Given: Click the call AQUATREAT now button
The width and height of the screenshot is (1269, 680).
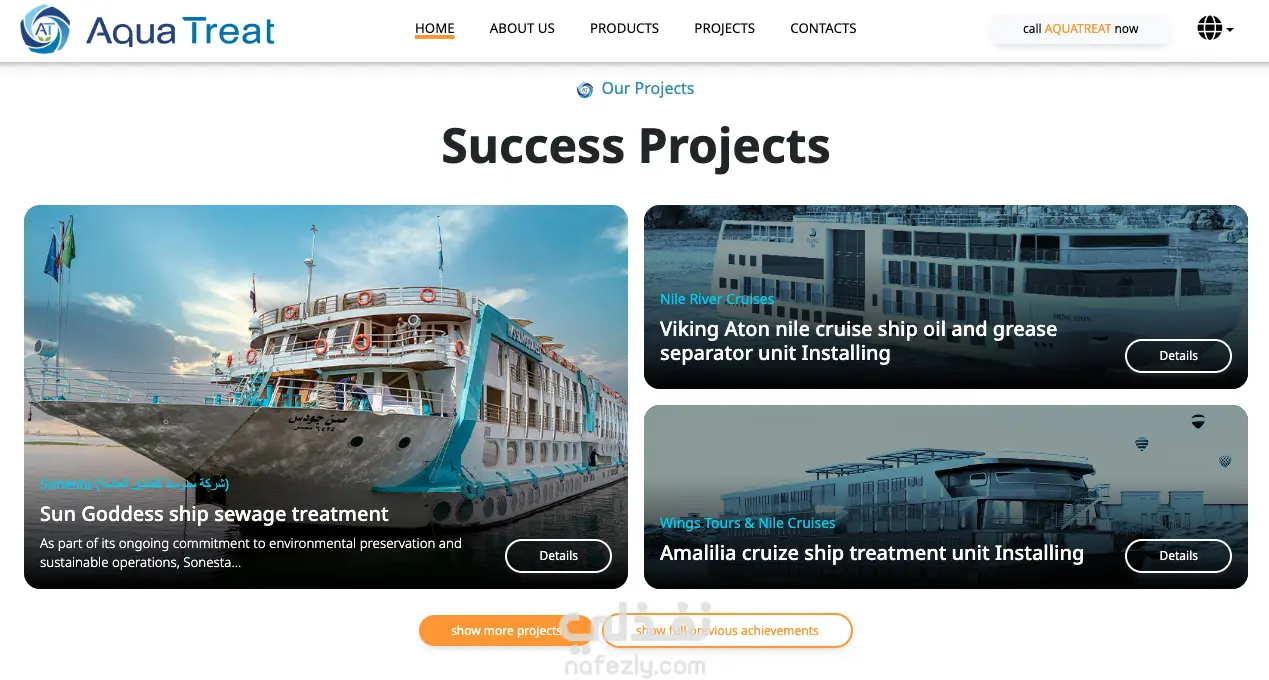Looking at the screenshot, I should point(1080,29).
